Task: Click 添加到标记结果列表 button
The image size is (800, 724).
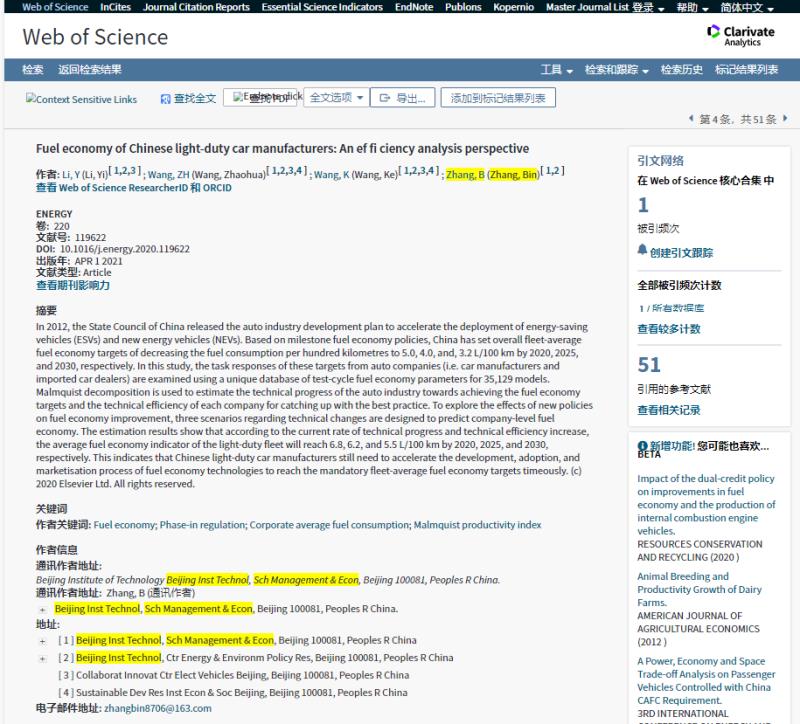Action: tap(498, 98)
